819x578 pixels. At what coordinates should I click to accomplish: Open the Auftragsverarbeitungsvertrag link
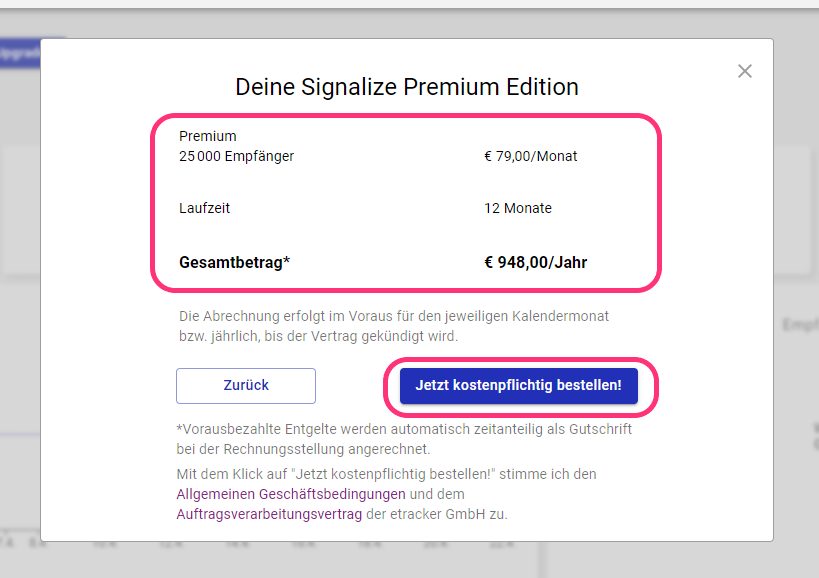point(269,514)
